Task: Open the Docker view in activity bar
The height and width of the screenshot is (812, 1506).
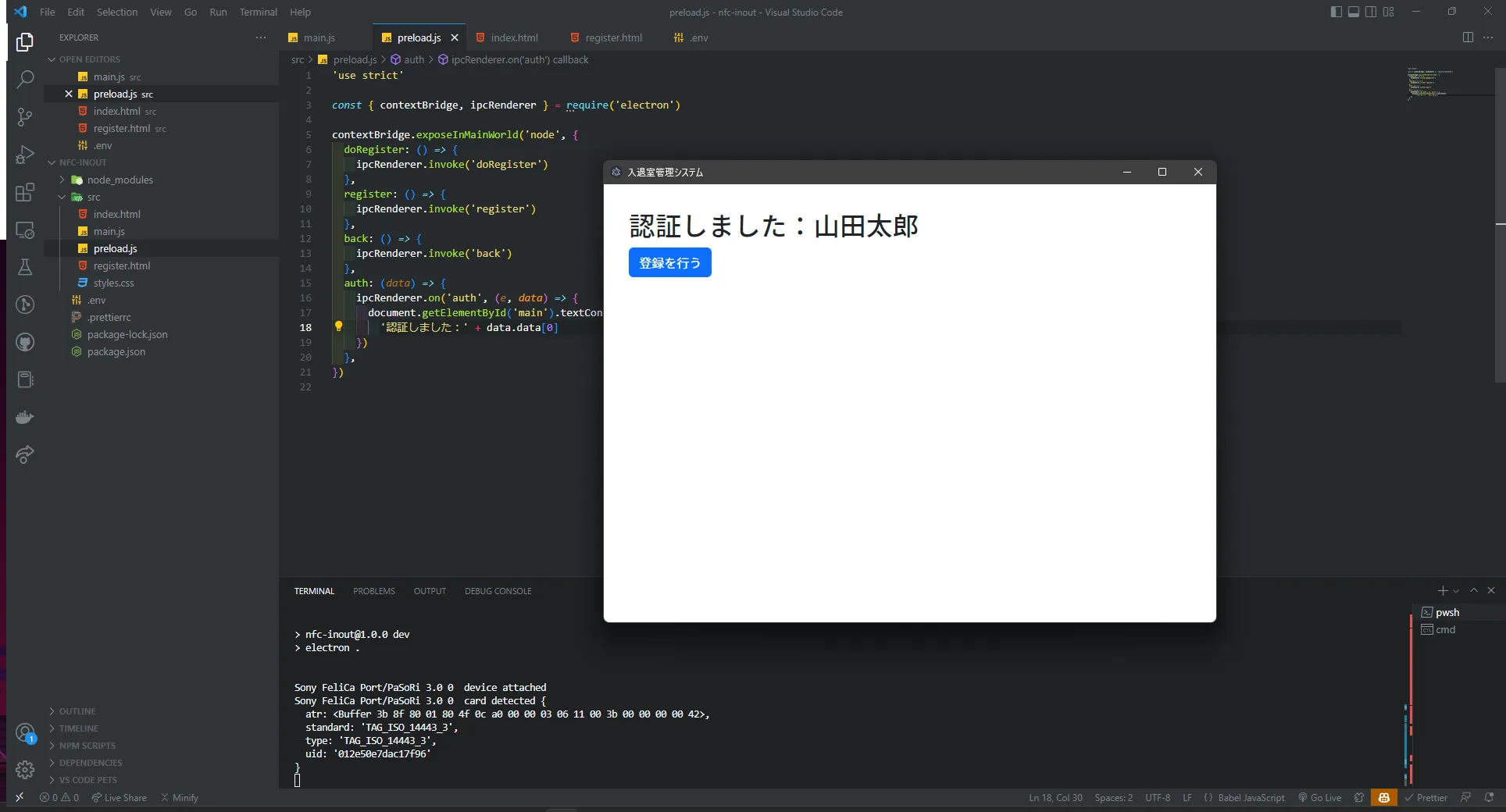Action: [x=25, y=417]
